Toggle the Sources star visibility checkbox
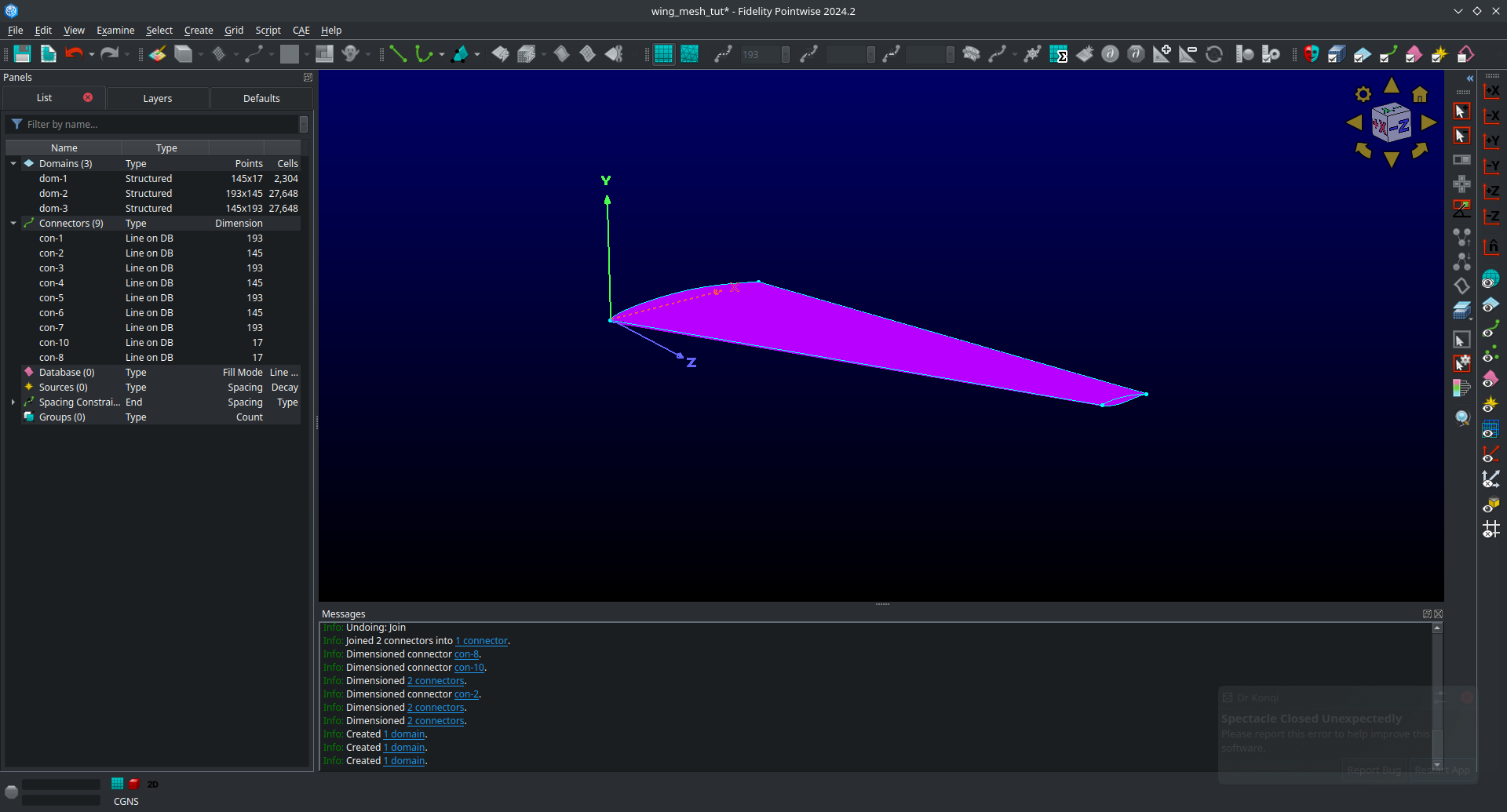This screenshot has width=1507, height=812. pyautogui.click(x=1439, y=53)
